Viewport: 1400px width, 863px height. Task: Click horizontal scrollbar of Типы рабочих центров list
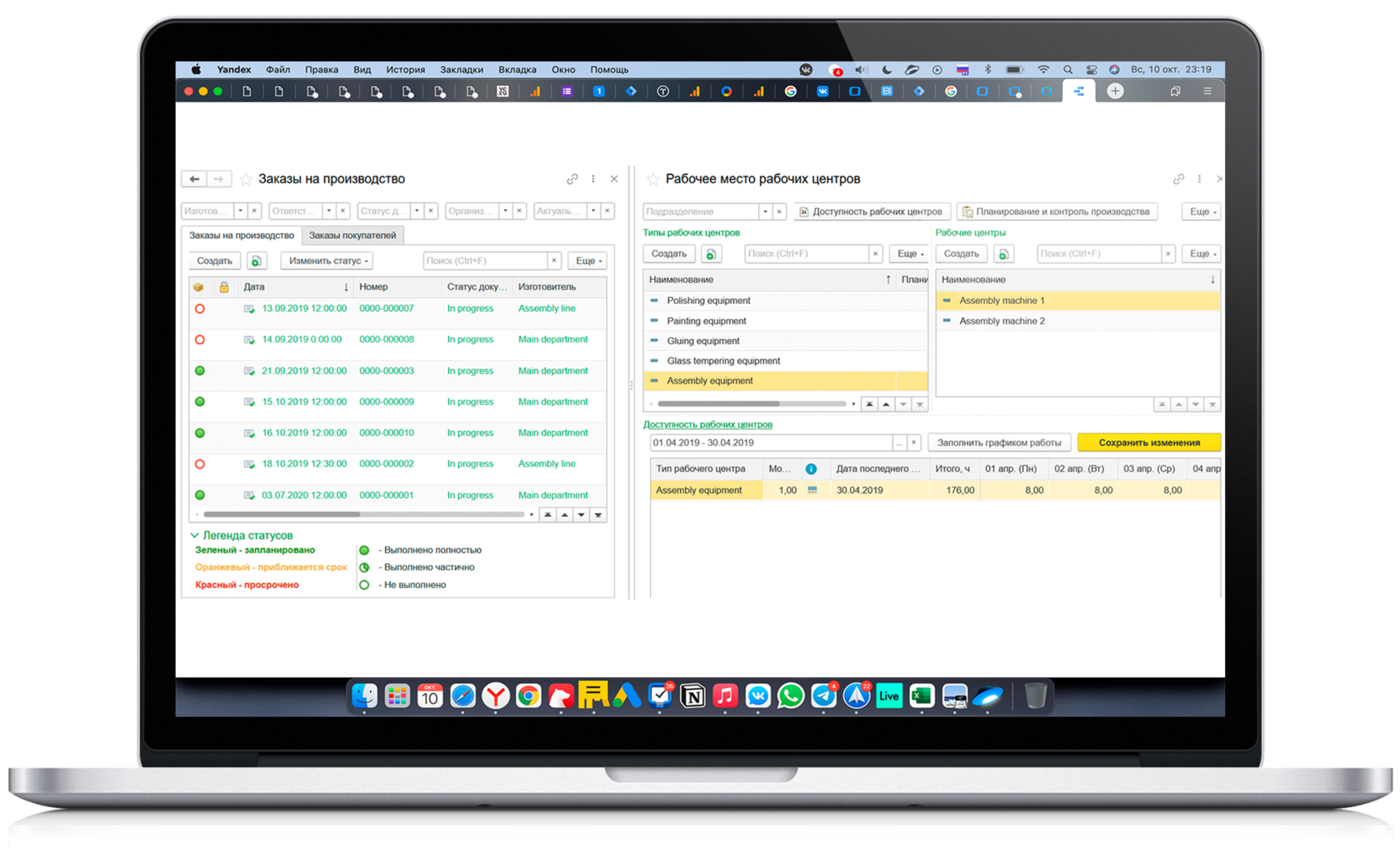click(718, 404)
